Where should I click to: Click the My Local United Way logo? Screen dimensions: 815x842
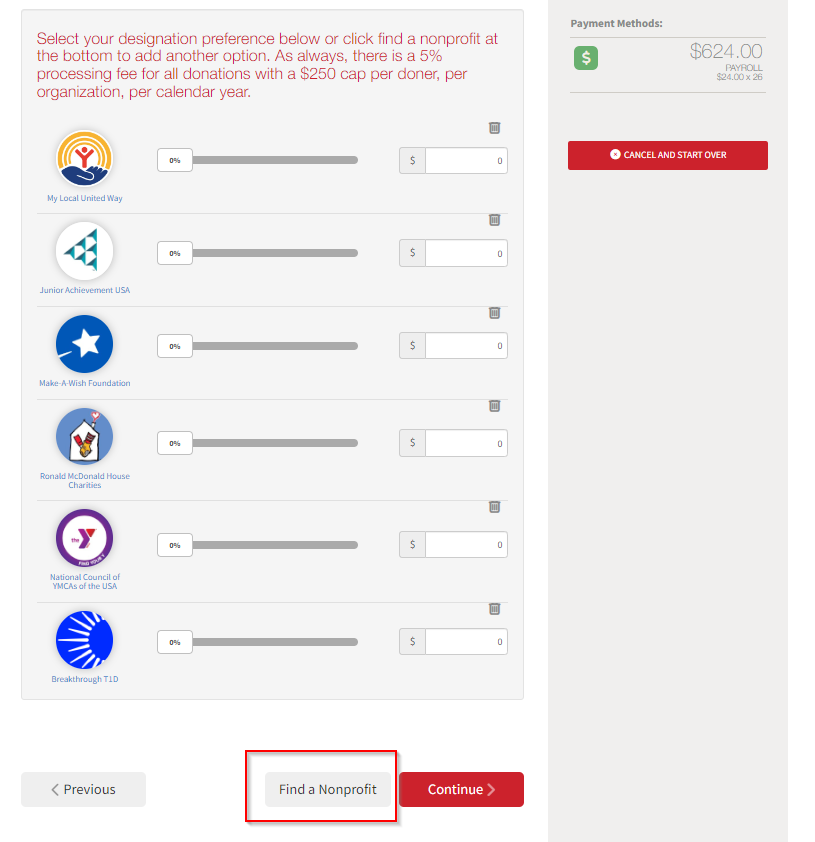[x=84, y=159]
